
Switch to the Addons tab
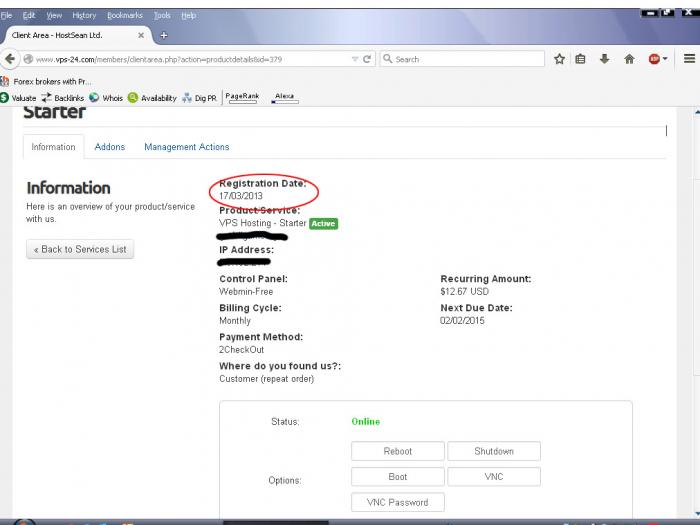click(x=110, y=147)
